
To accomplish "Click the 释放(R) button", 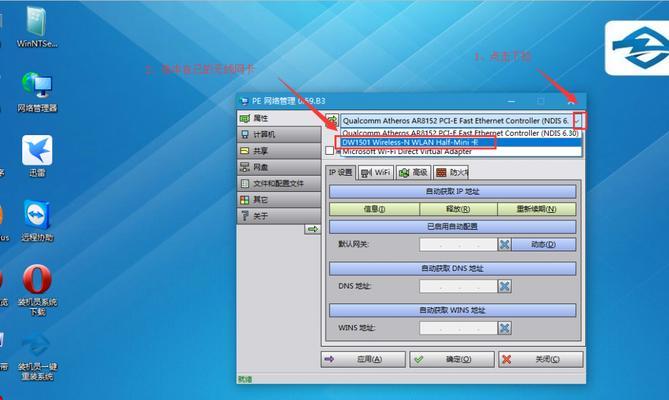I will [458, 209].
